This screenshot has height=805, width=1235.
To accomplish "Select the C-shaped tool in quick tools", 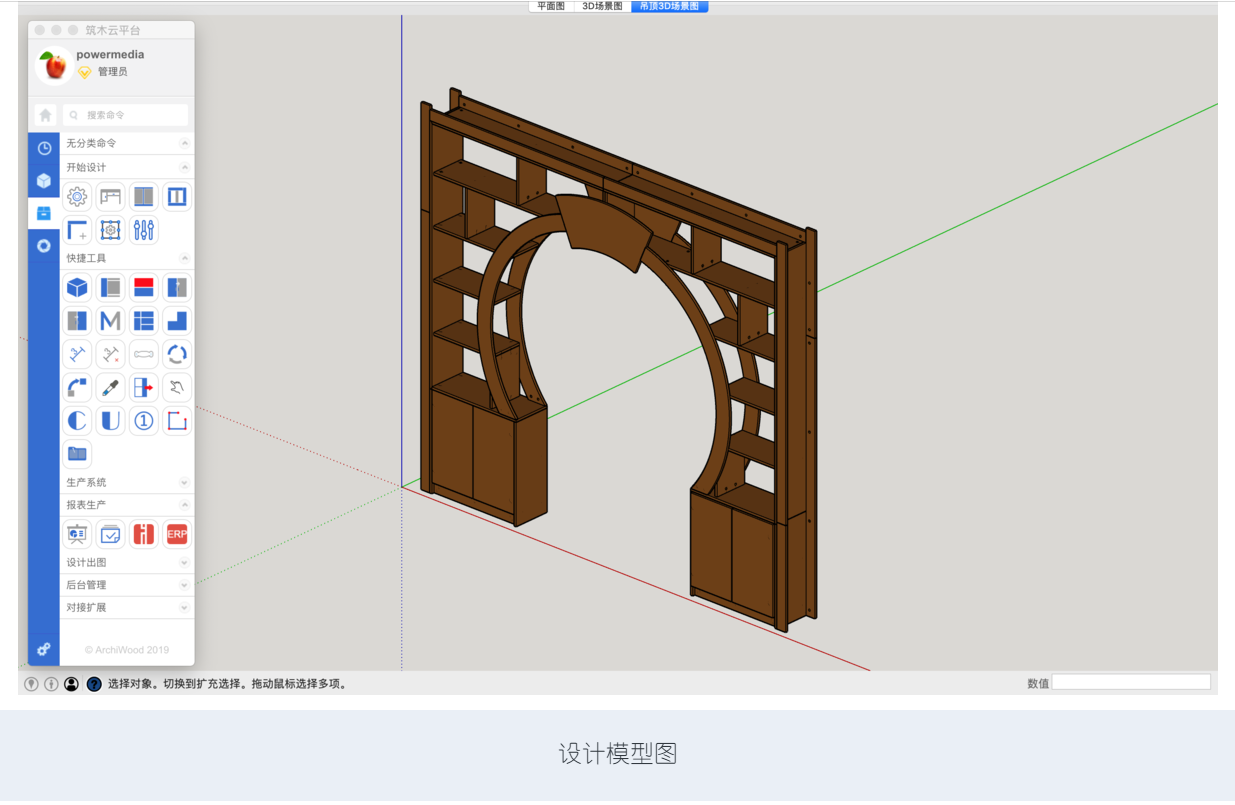I will click(x=76, y=420).
